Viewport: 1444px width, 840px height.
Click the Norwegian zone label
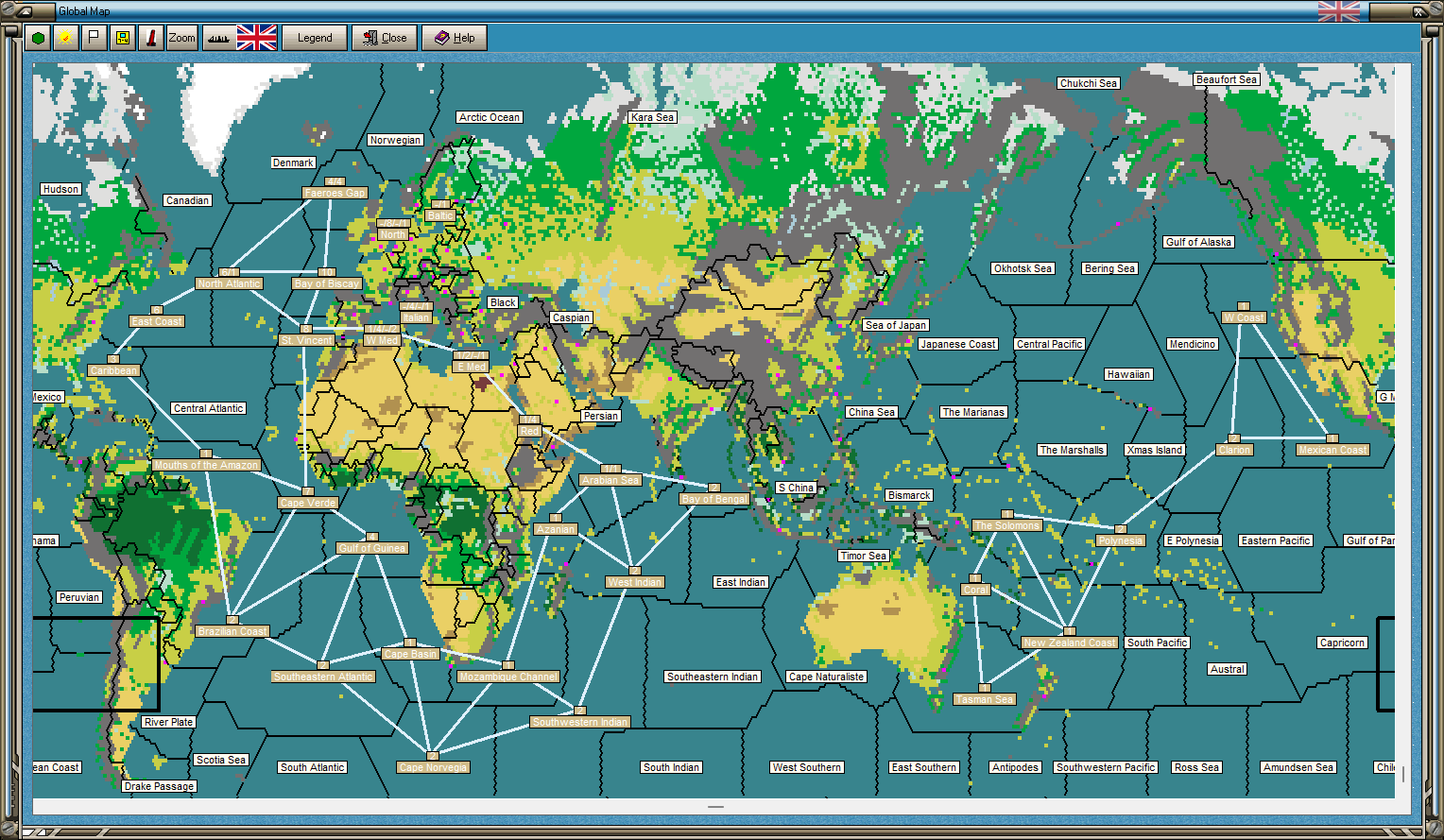click(395, 140)
